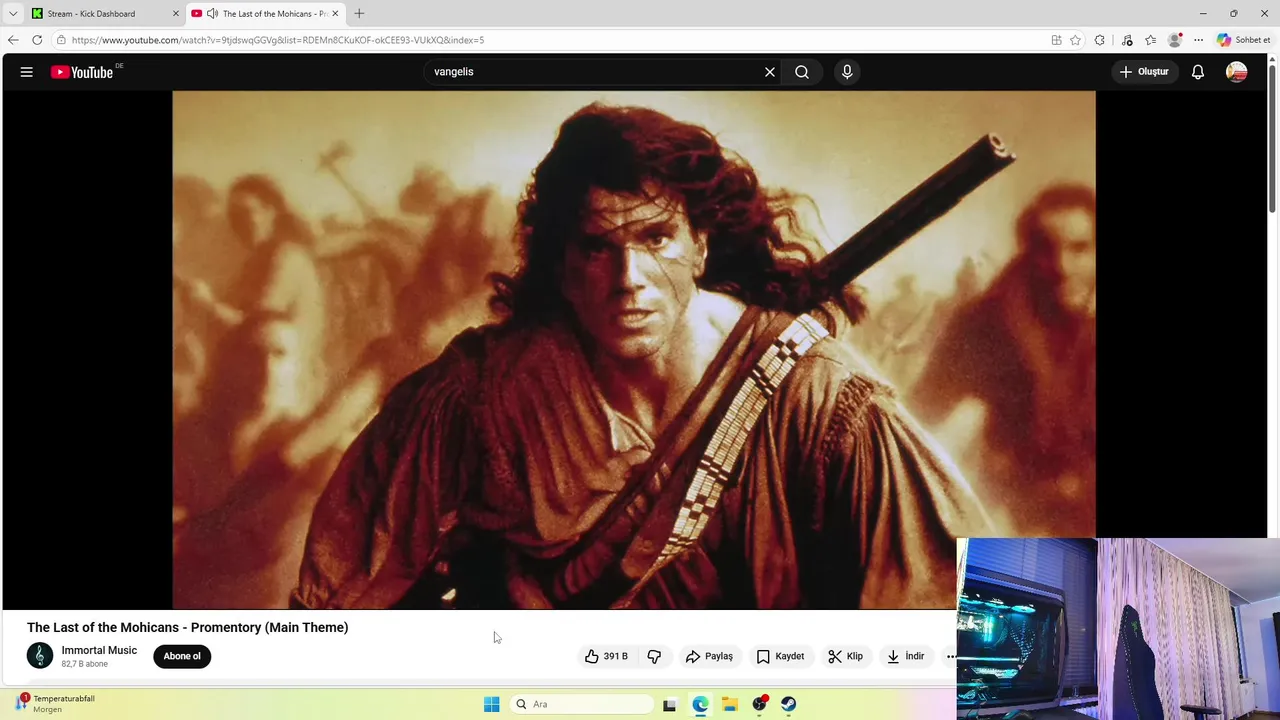The height and width of the screenshot is (720, 1280).
Task: Open the Windows Start menu
Action: pos(491,704)
